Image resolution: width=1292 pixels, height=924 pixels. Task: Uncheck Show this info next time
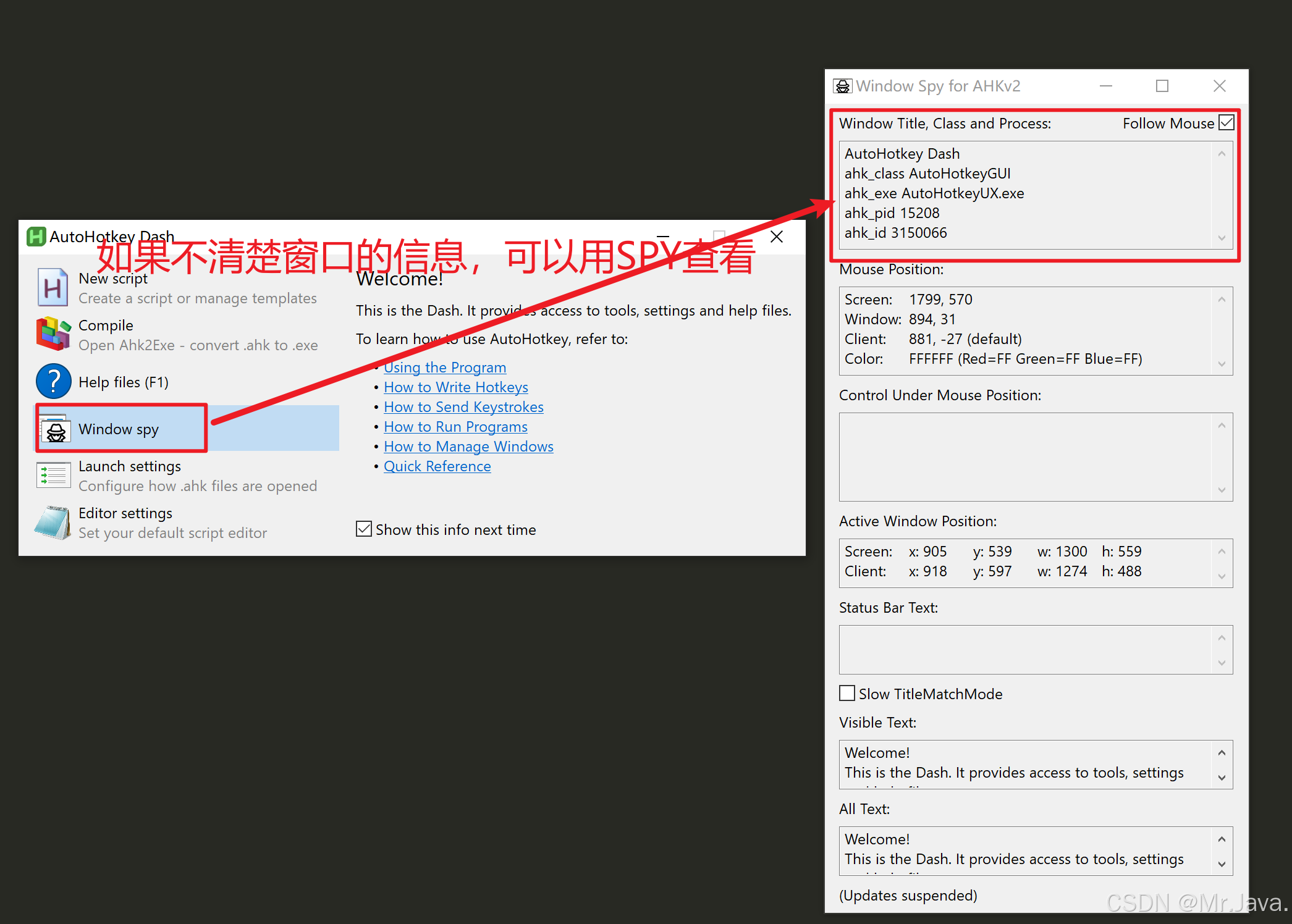[x=364, y=529]
